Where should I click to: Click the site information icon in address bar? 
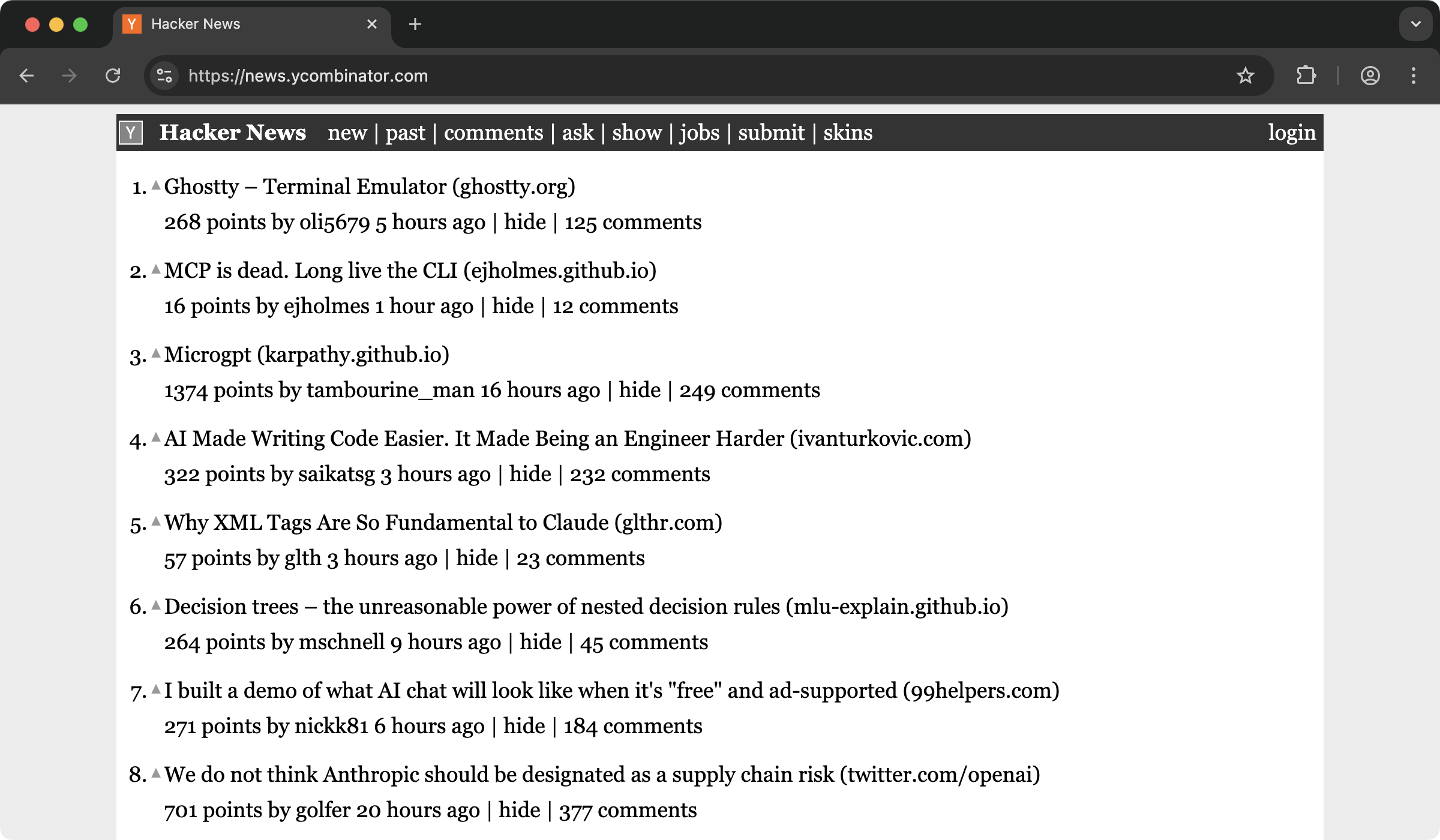(x=164, y=76)
